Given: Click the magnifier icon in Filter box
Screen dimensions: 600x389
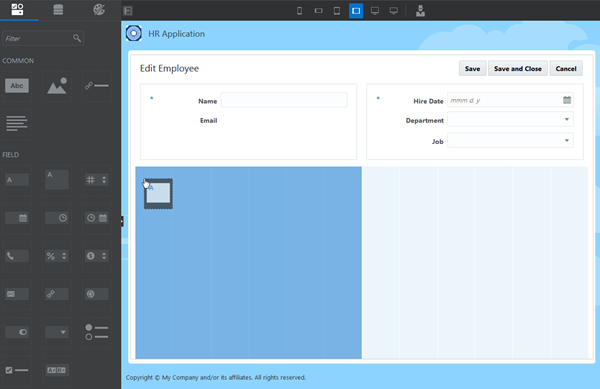Looking at the screenshot, I should coord(77,38).
